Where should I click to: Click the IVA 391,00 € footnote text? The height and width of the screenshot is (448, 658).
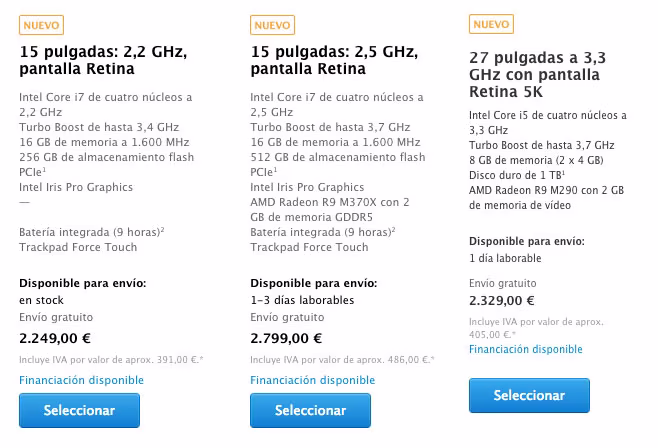coord(111,359)
